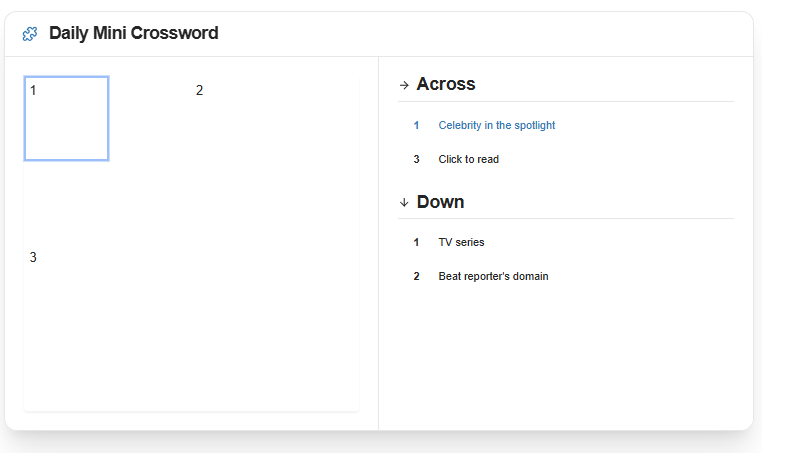786x453 pixels.
Task: Select the empty square between squares 1 and 2
Action: [x=150, y=118]
